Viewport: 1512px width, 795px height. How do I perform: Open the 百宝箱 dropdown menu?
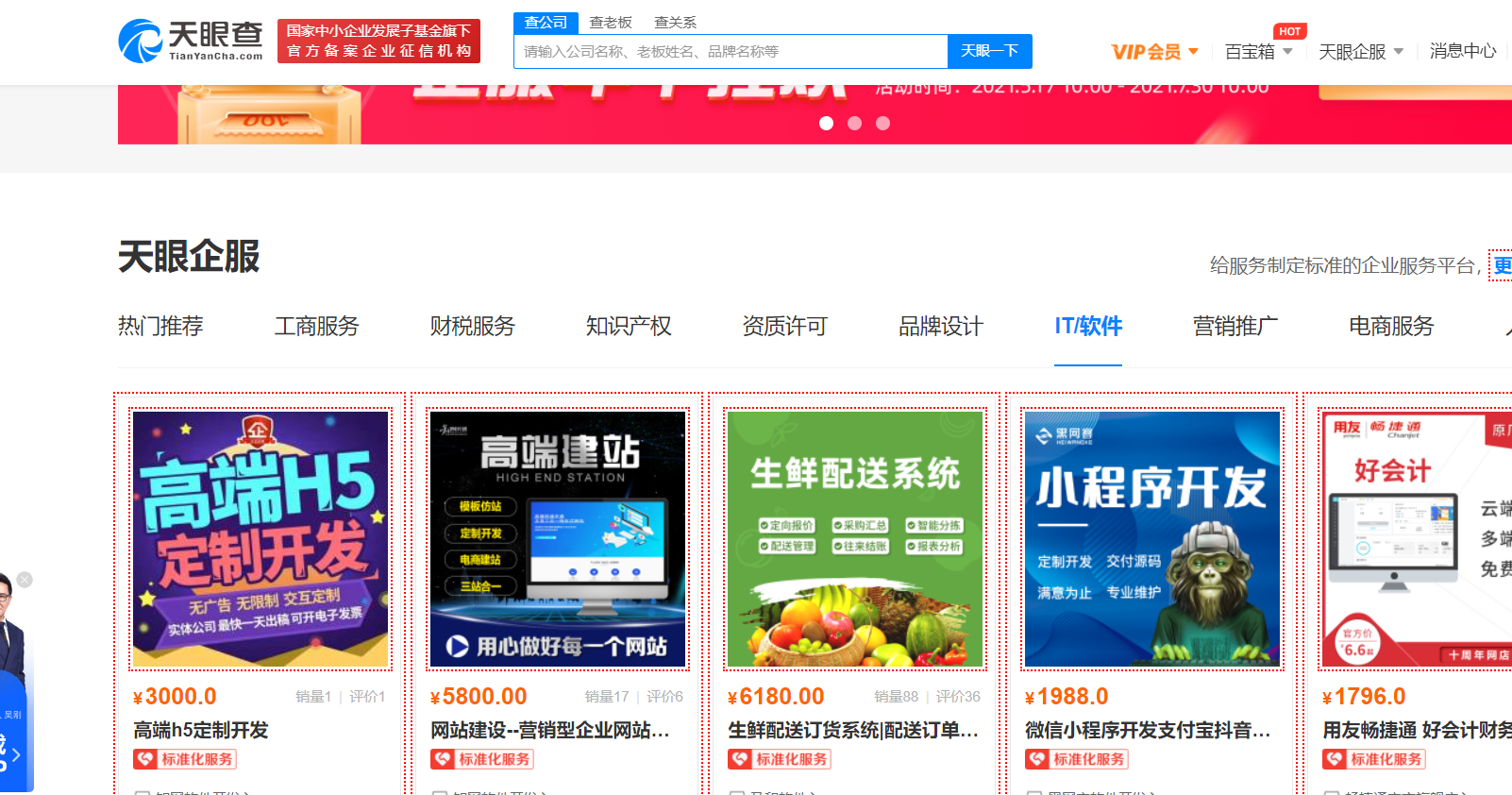(x=1258, y=52)
